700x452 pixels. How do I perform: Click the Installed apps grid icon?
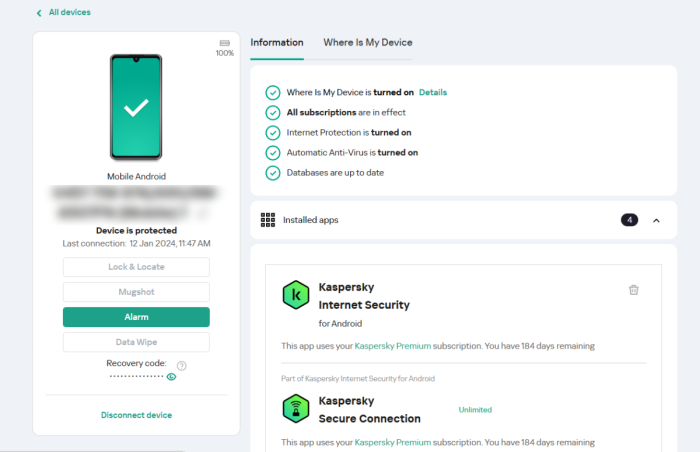click(268, 219)
